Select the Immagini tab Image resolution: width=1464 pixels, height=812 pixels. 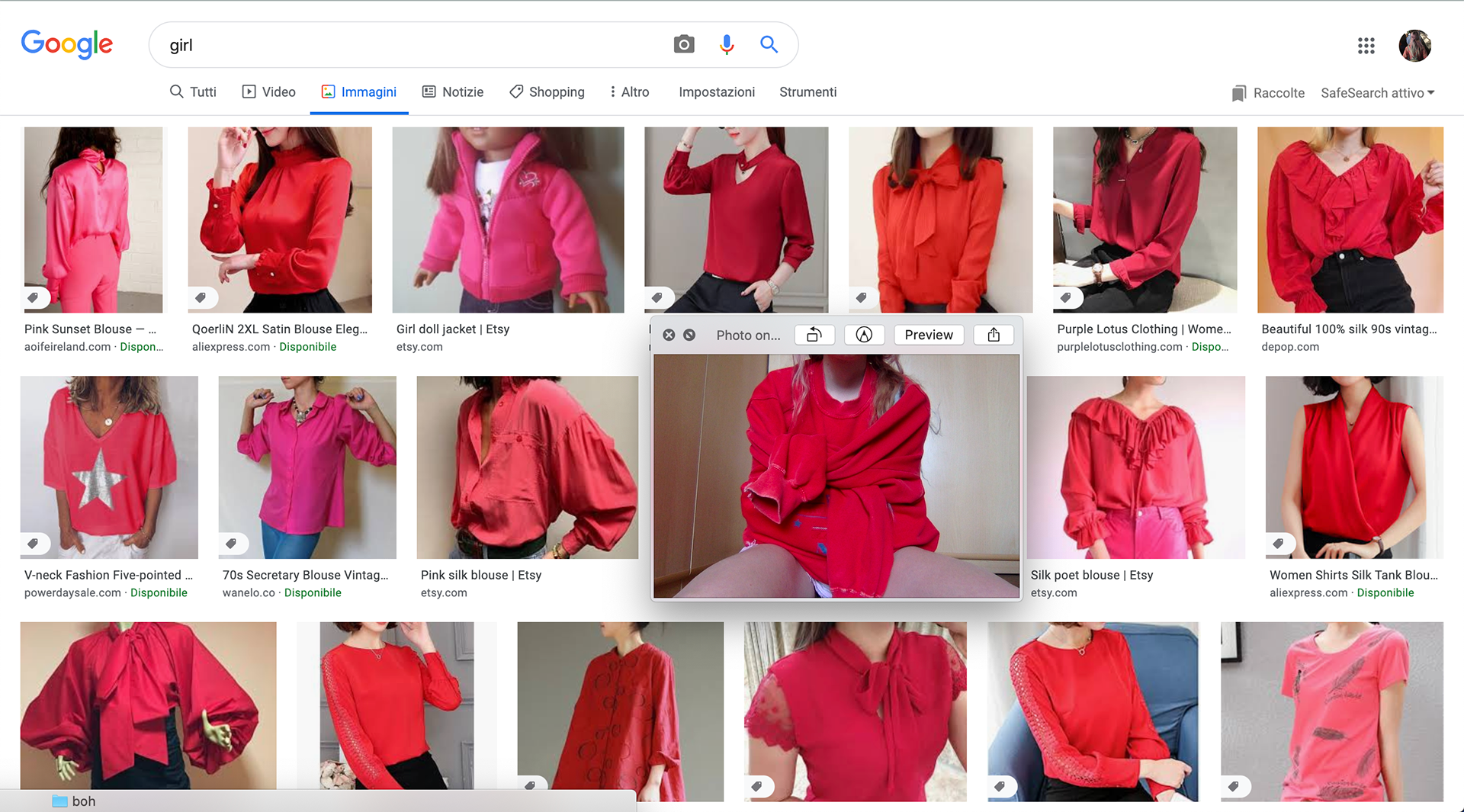[x=359, y=92]
